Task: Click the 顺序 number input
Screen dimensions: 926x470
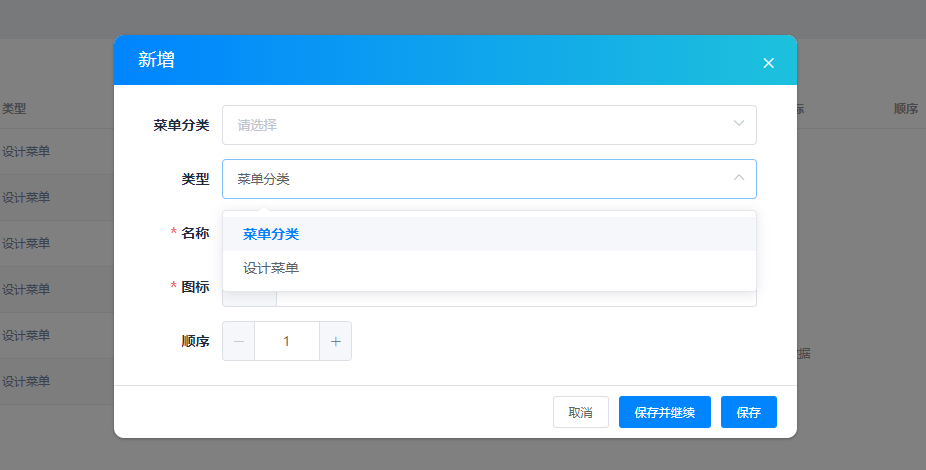Action: pyautogui.click(x=287, y=341)
